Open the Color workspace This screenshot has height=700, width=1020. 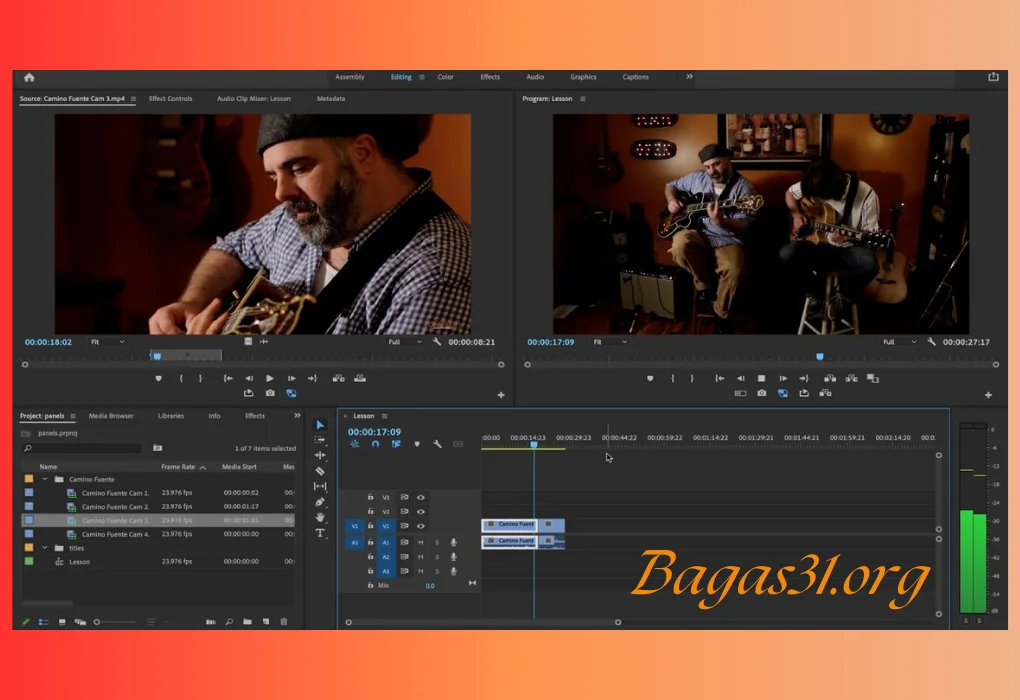pos(445,77)
